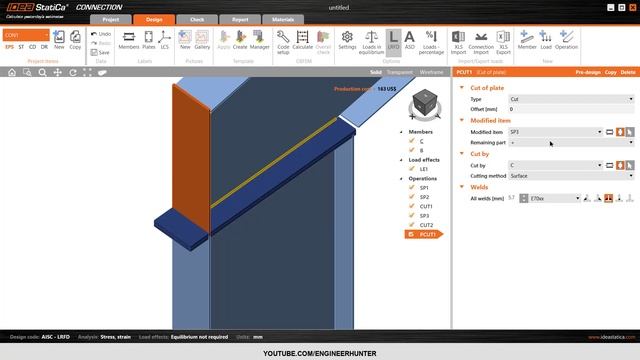Collapse Welds section
Image resolution: width=640 pixels, height=360 pixels.
point(462,187)
